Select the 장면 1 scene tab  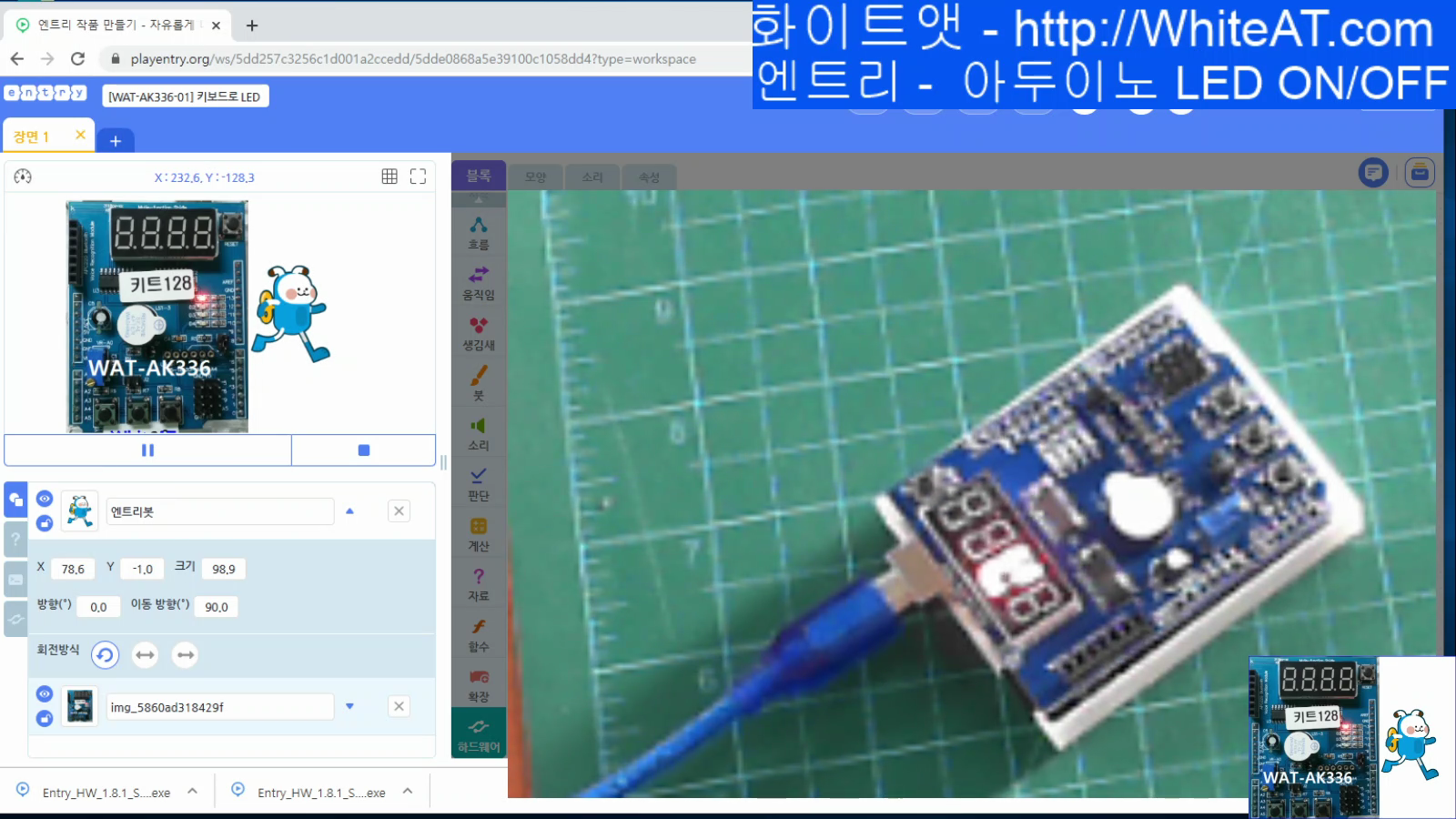coord(32,136)
